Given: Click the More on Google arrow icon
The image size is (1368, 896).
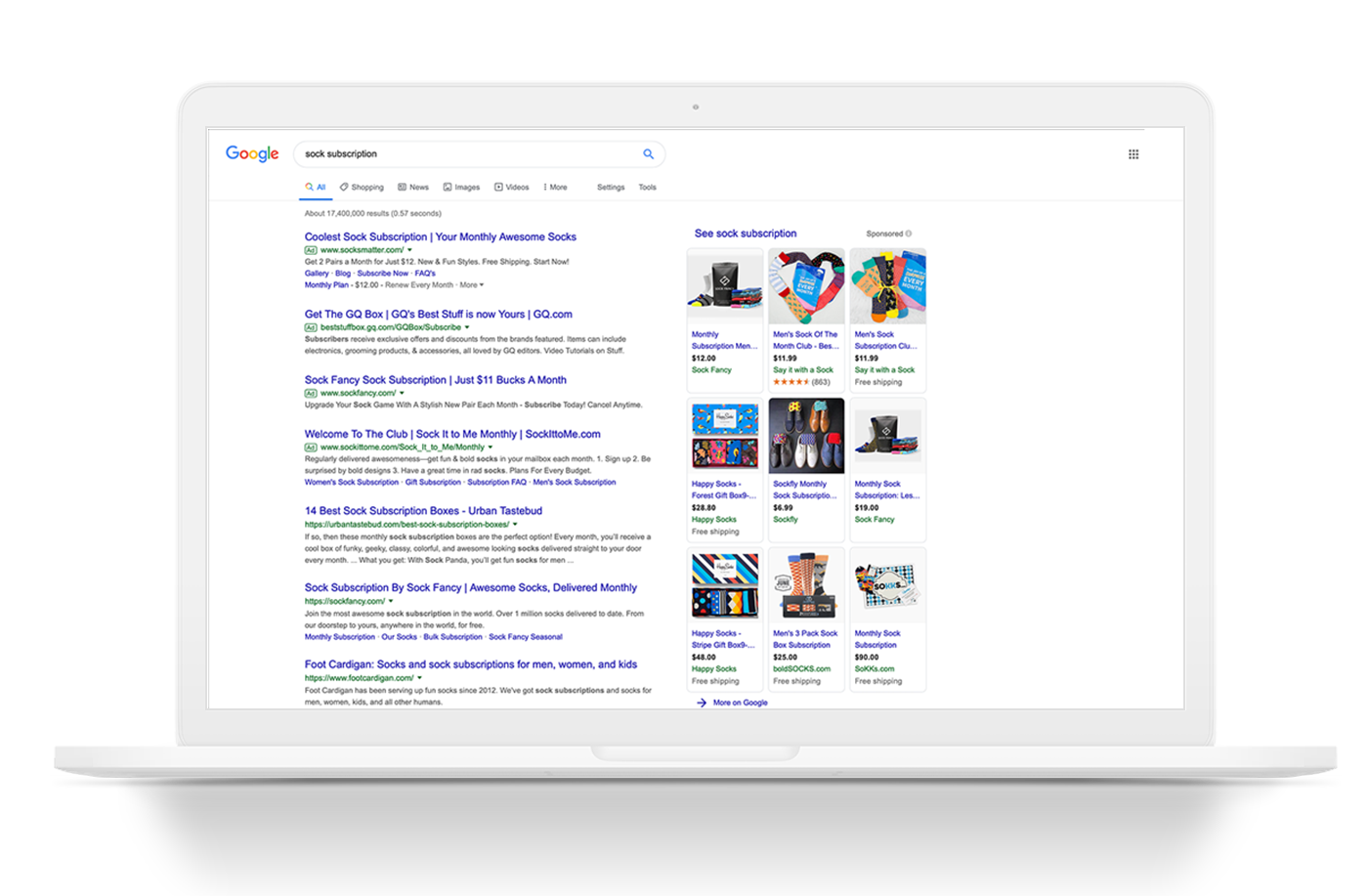Looking at the screenshot, I should pyautogui.click(x=702, y=703).
